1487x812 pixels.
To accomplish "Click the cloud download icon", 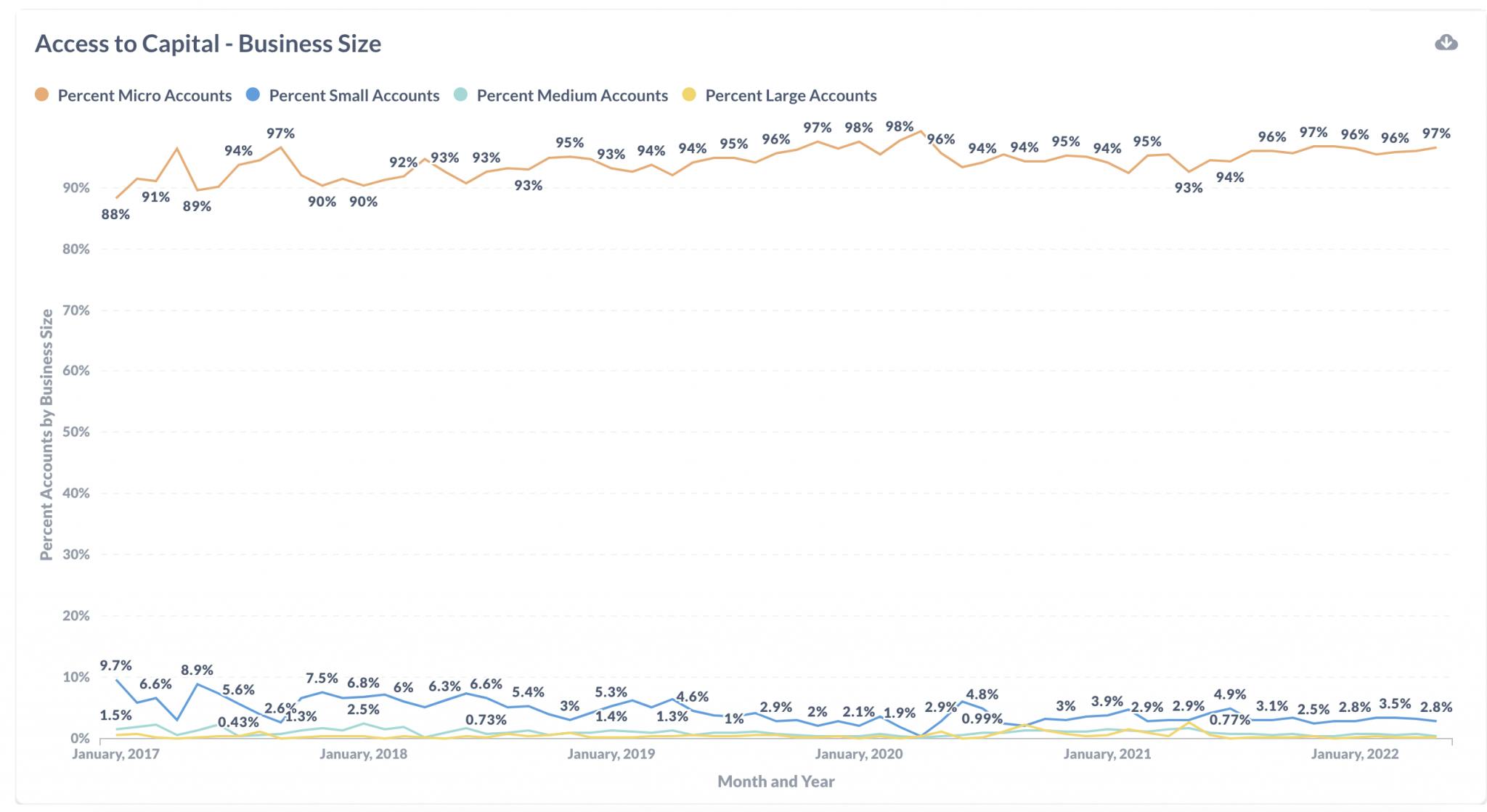I will [1446, 43].
